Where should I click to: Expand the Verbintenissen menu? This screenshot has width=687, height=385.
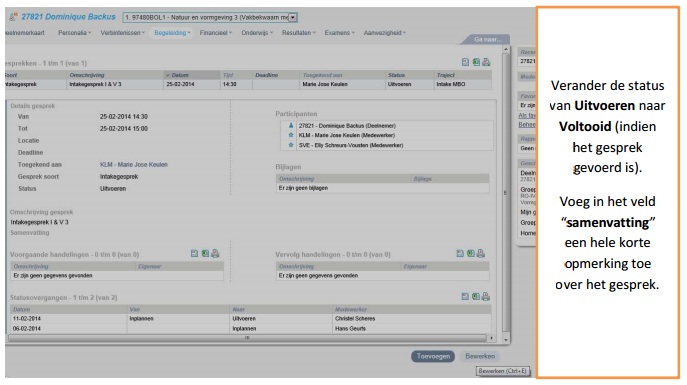click(122, 32)
